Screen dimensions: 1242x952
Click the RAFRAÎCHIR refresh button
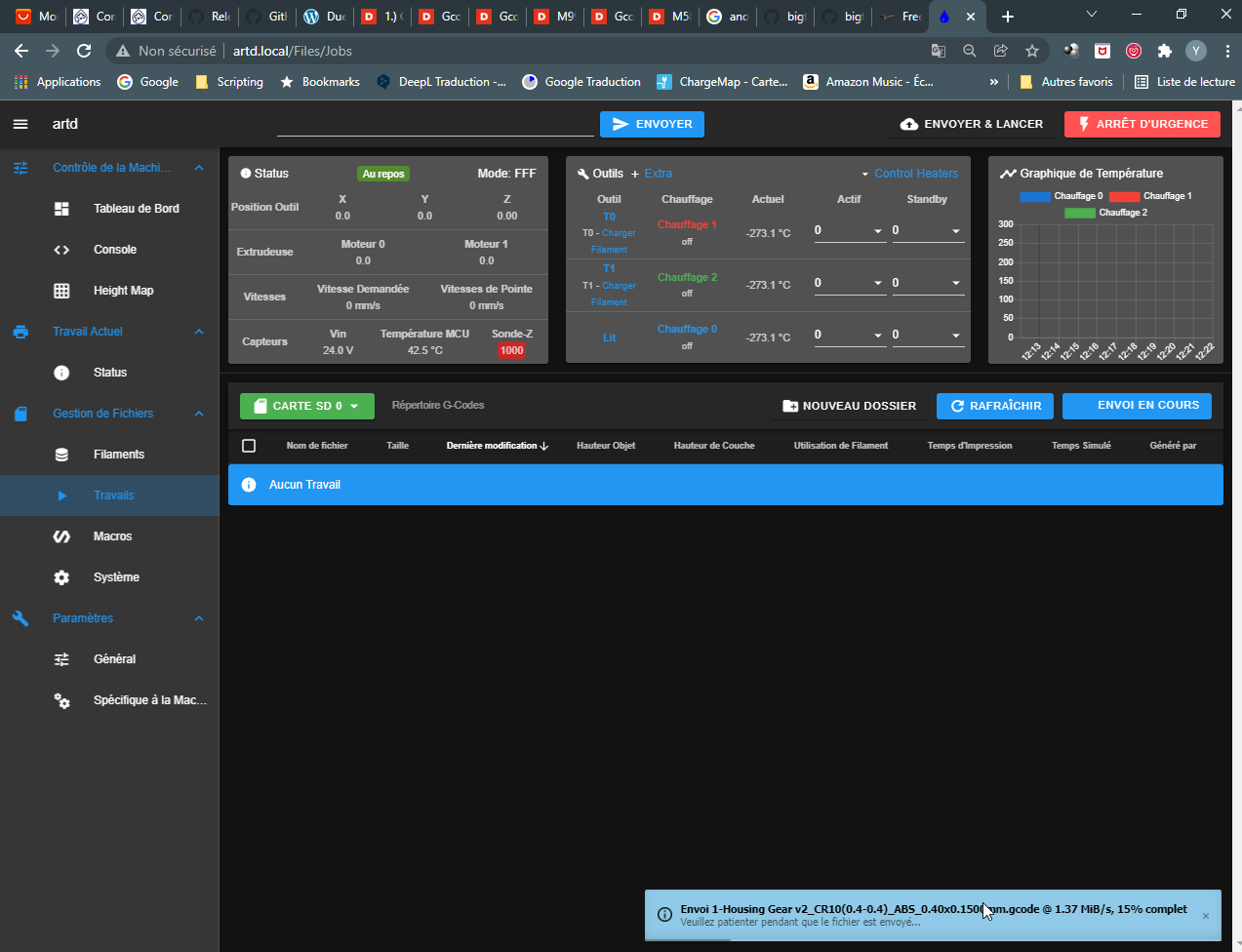pyautogui.click(x=995, y=406)
